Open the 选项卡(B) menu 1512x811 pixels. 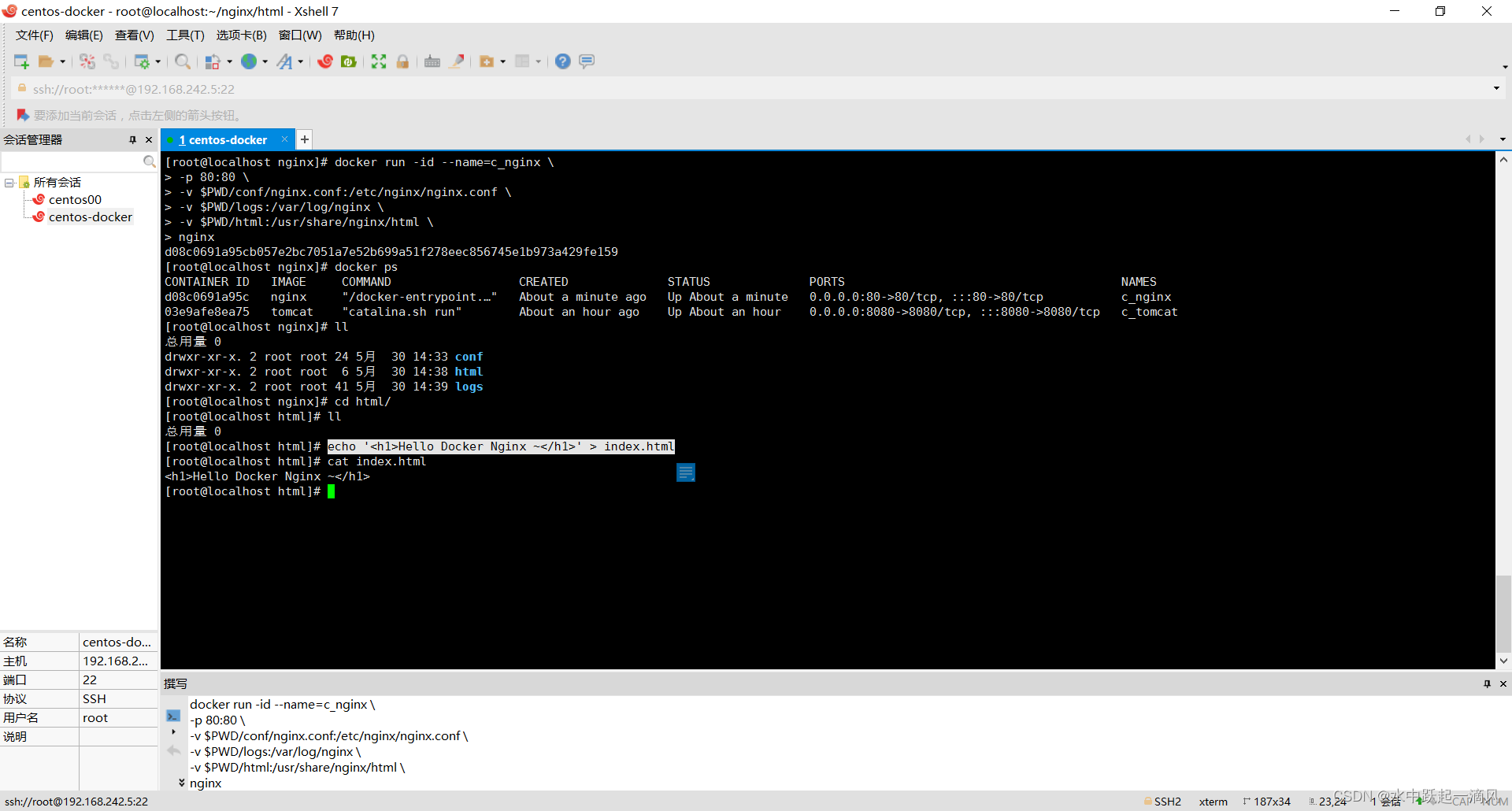tap(241, 35)
